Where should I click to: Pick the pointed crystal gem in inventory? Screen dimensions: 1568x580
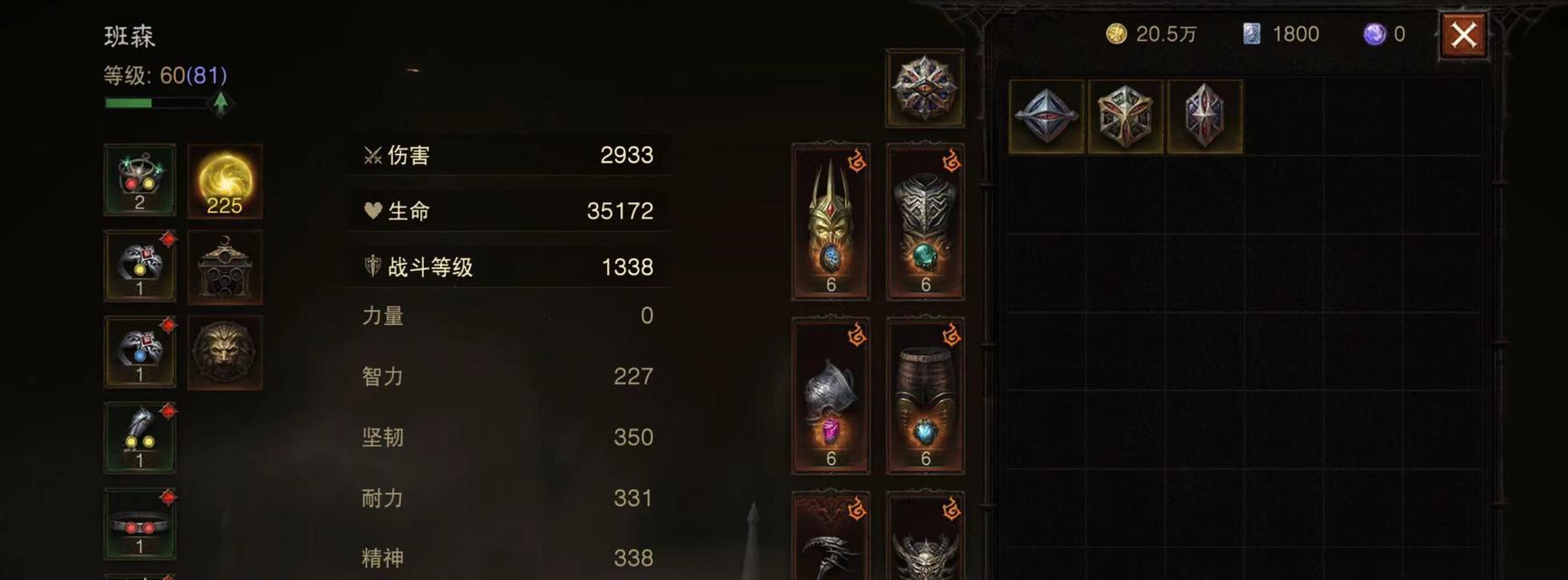[1204, 116]
